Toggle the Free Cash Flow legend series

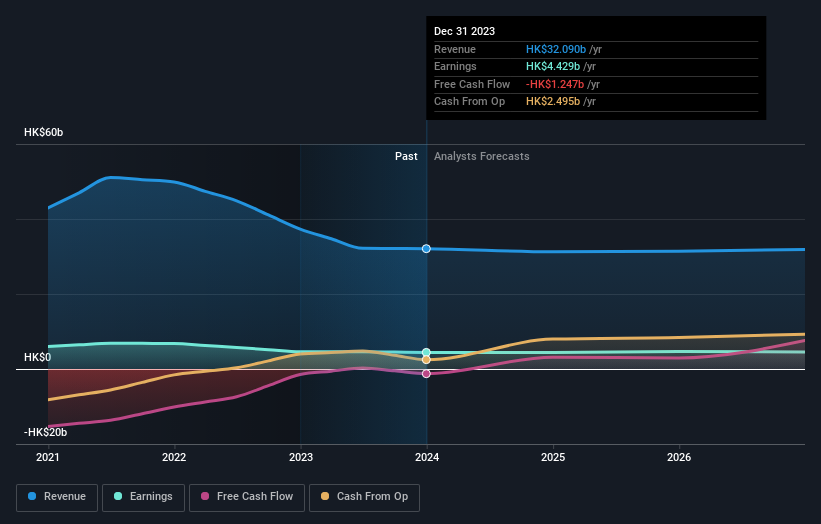click(x=247, y=497)
